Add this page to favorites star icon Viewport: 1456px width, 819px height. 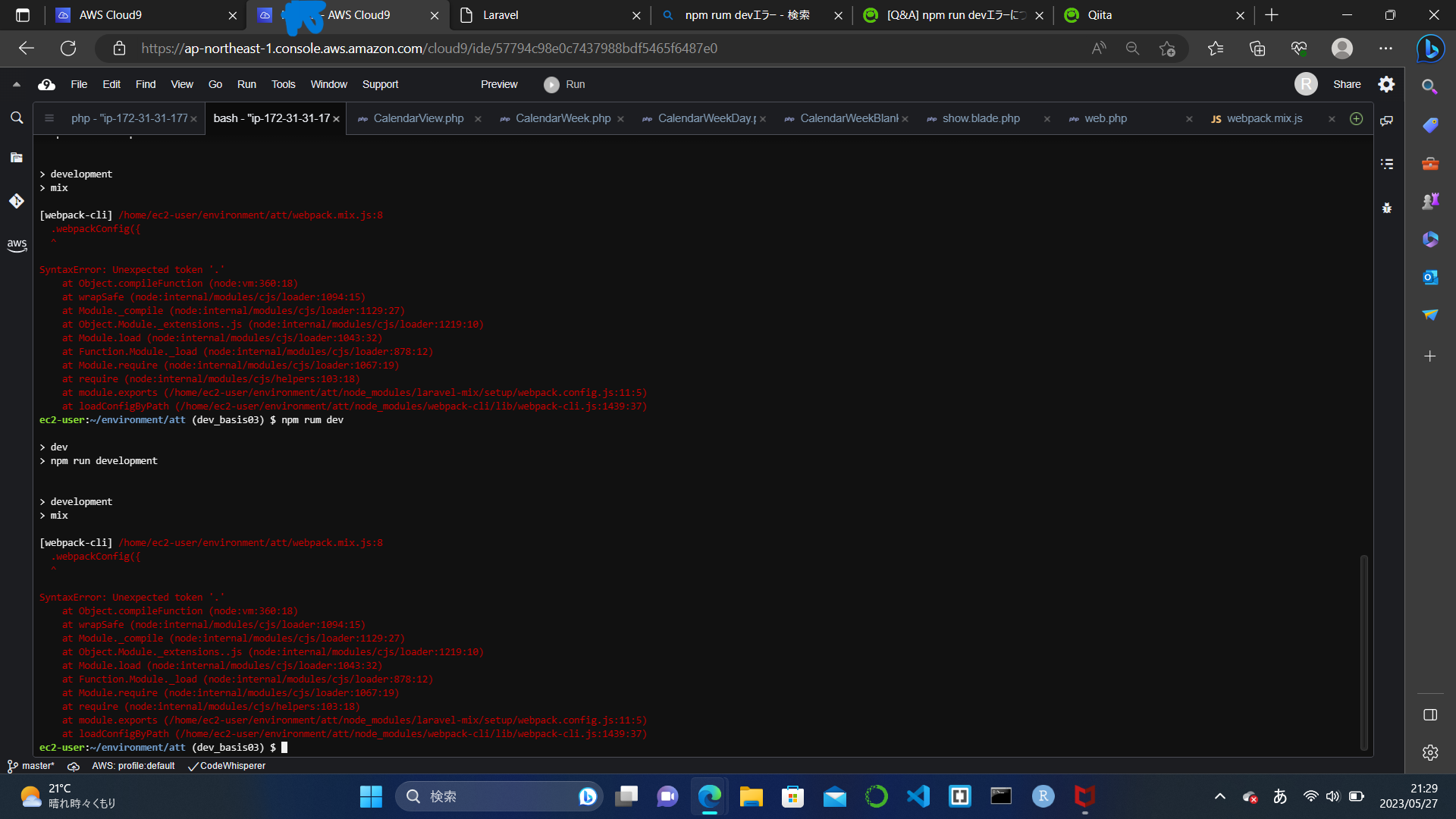pyautogui.click(x=1167, y=49)
